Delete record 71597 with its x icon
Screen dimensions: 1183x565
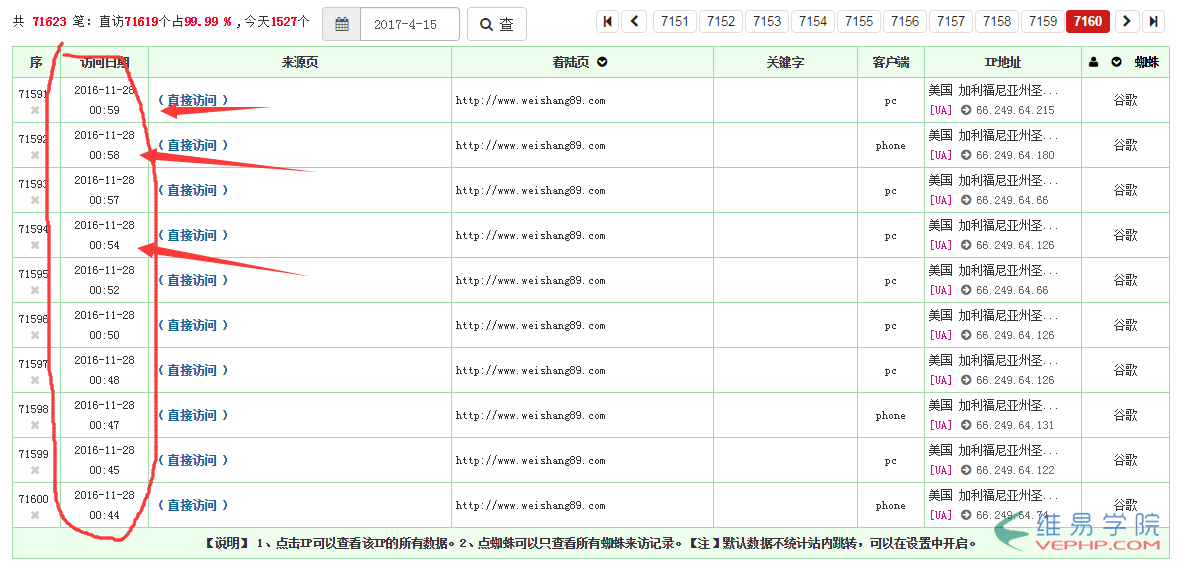pyautogui.click(x=35, y=379)
